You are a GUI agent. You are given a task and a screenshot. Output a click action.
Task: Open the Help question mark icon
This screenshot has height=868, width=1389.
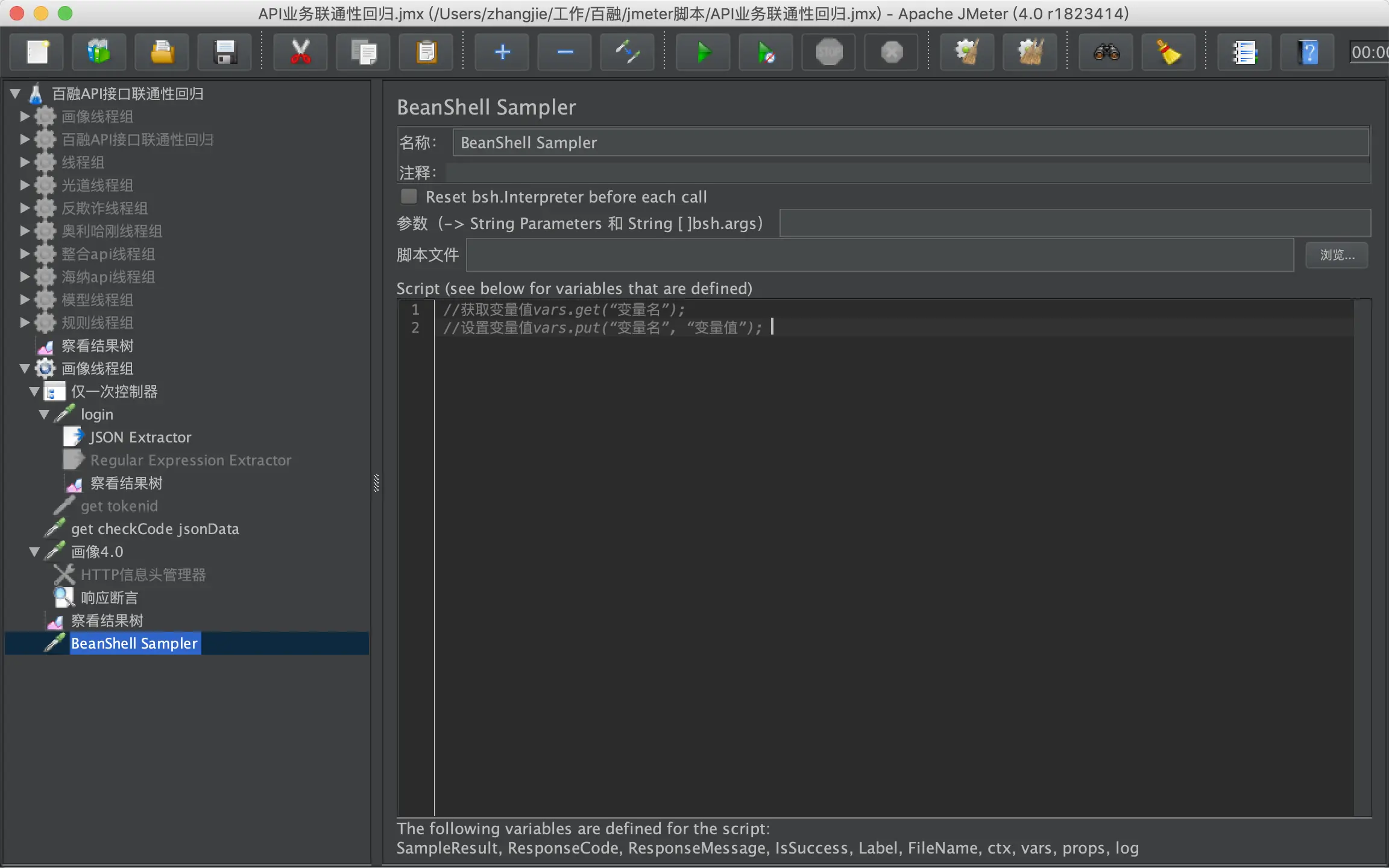tap(1307, 52)
